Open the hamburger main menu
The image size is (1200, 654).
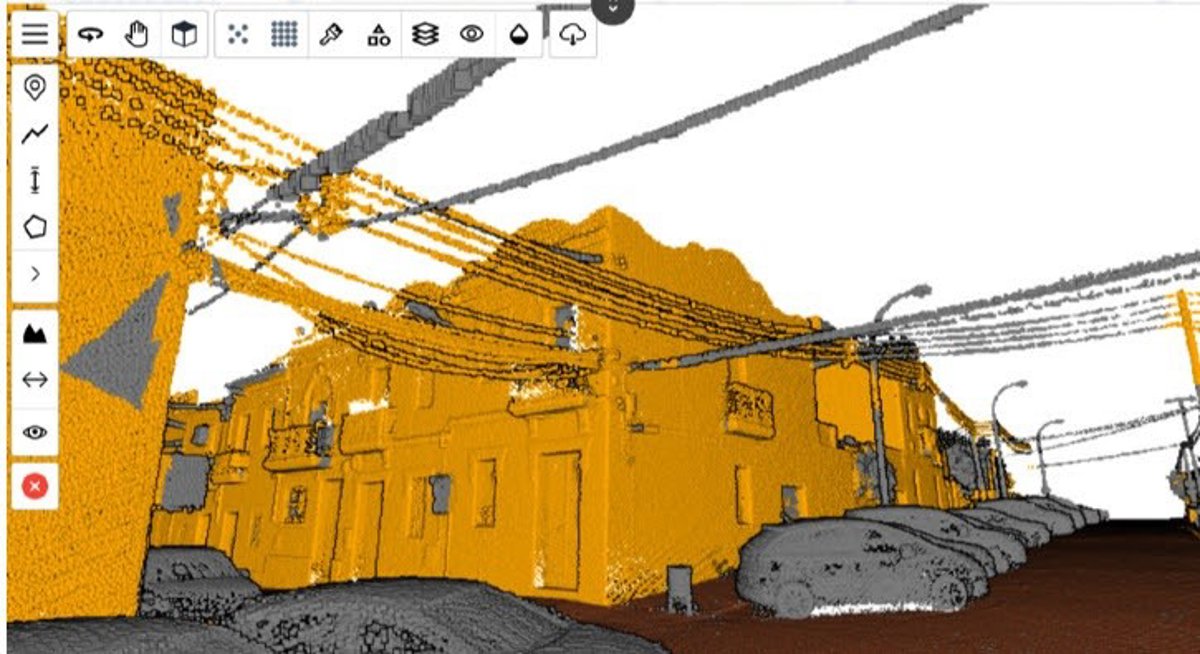click(35, 35)
